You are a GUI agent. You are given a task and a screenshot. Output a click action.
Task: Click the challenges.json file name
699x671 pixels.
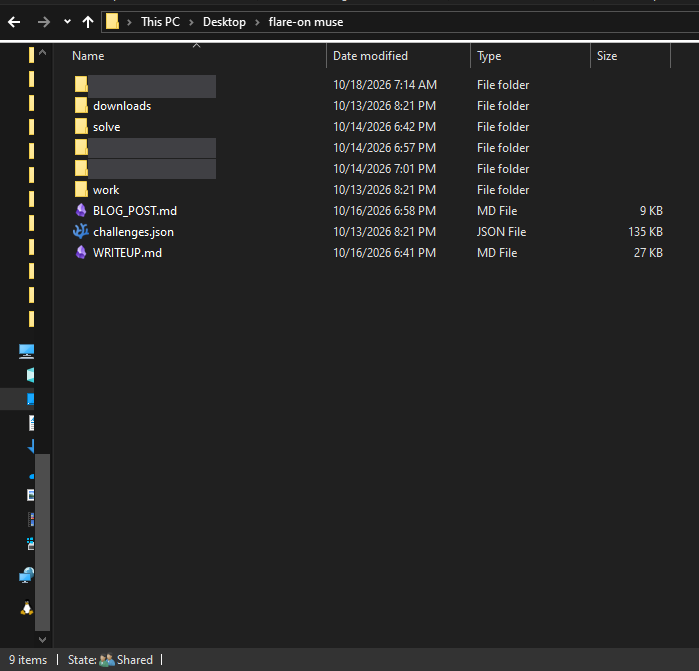[x=133, y=232]
